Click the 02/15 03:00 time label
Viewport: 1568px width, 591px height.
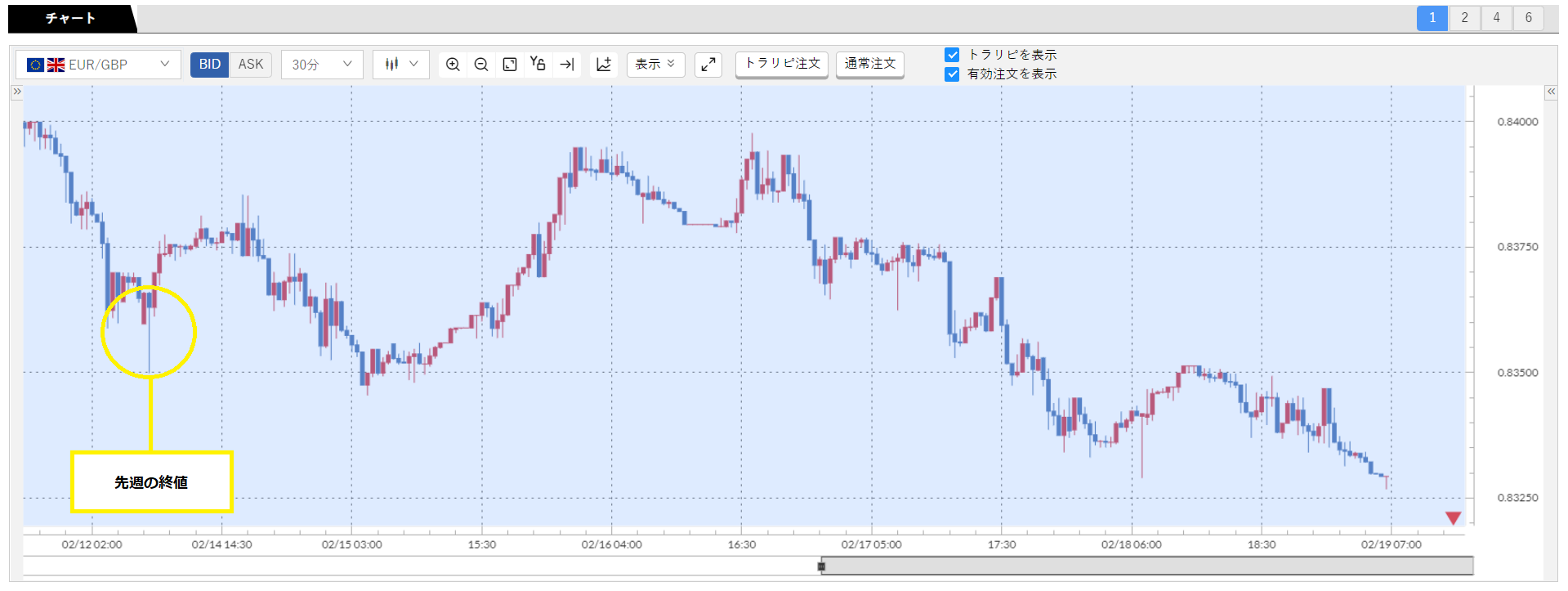351,544
